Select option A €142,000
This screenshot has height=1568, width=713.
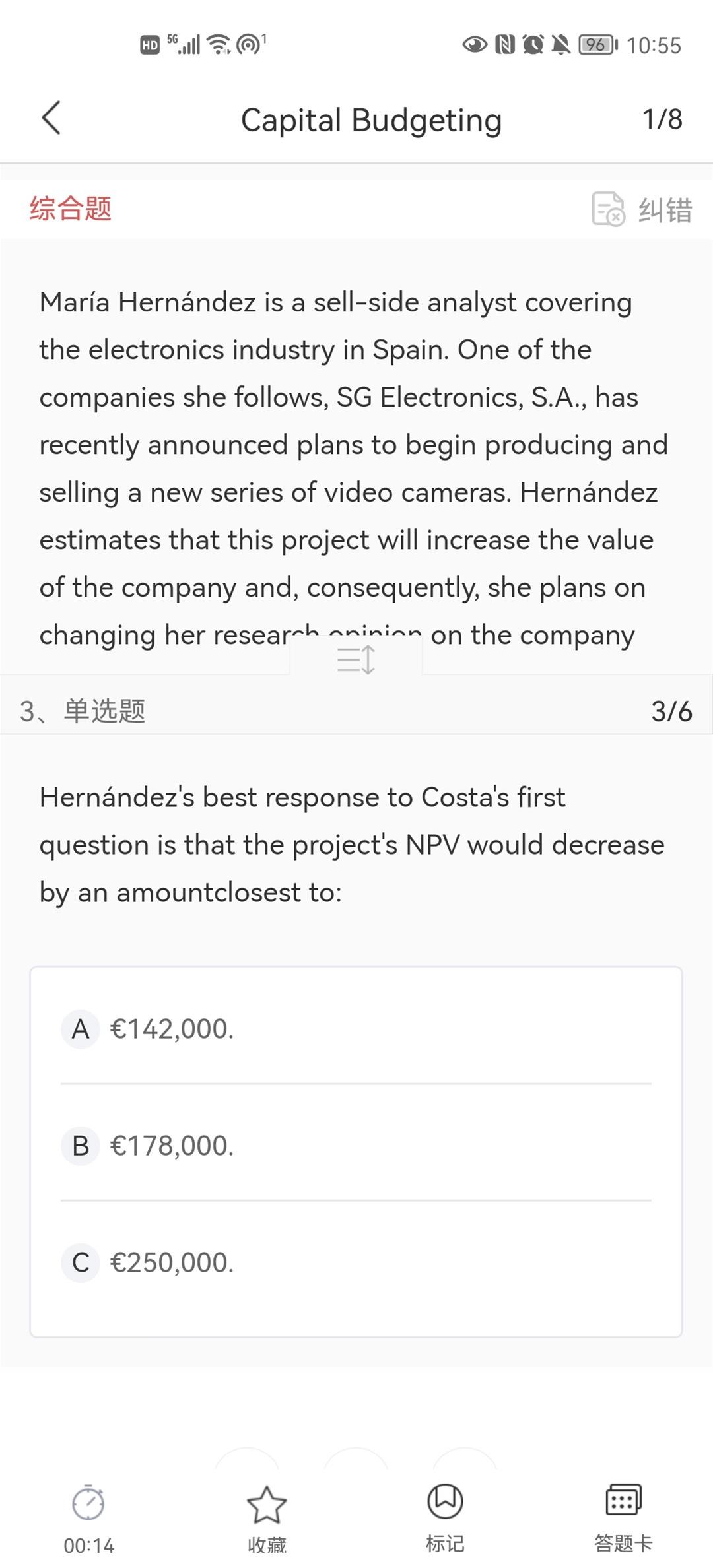pyautogui.click(x=172, y=1029)
